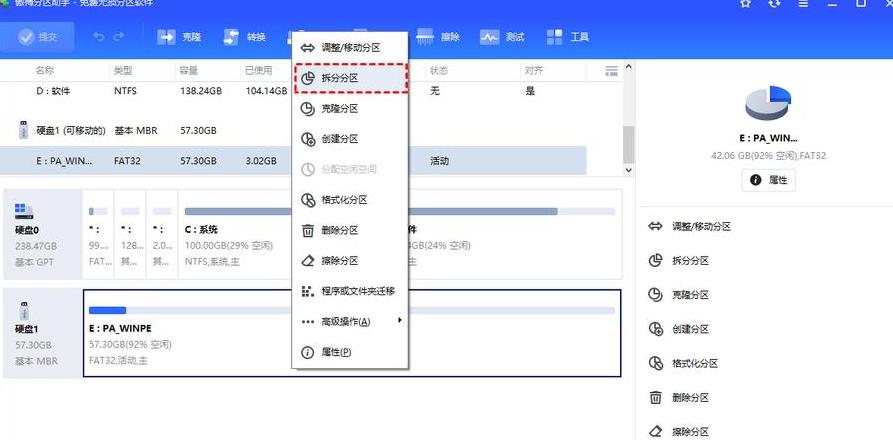Viewport: 893px width, 440px height.
Task: Select the 硬盘0 238.47GB disk block
Action: click(43, 235)
